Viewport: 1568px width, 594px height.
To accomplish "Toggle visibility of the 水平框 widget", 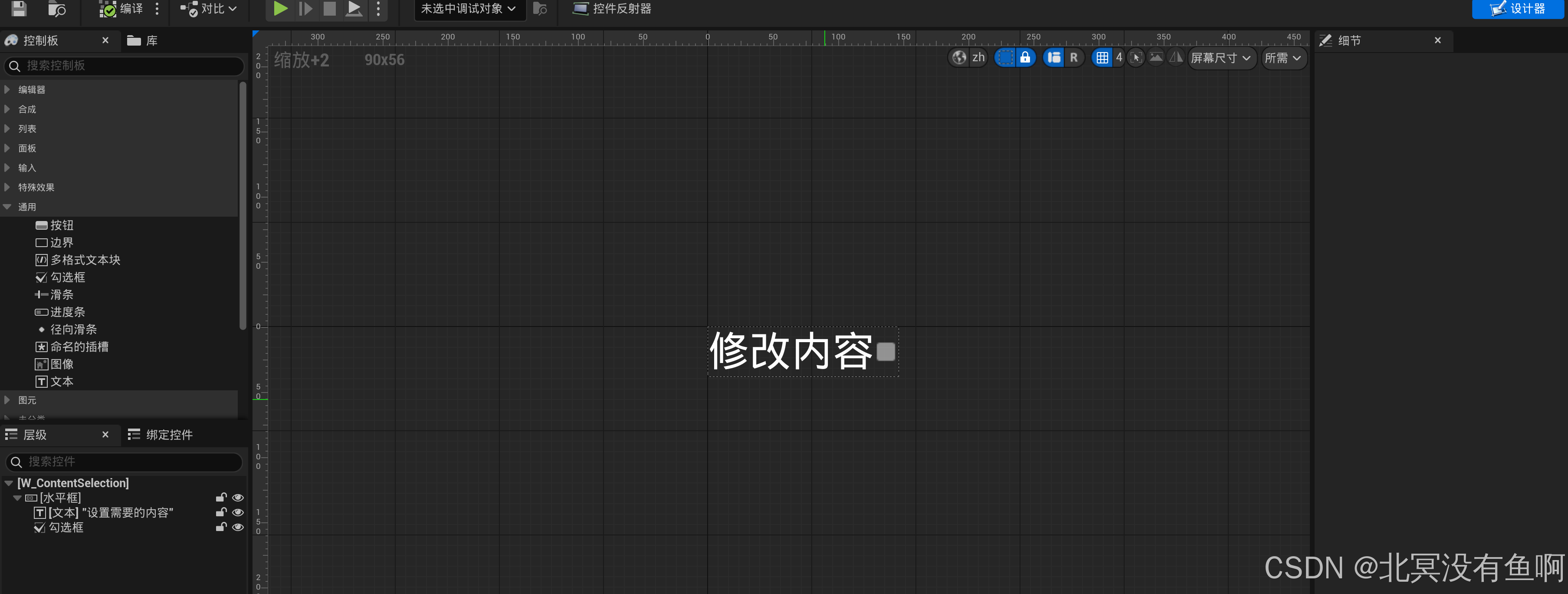I will (238, 498).
